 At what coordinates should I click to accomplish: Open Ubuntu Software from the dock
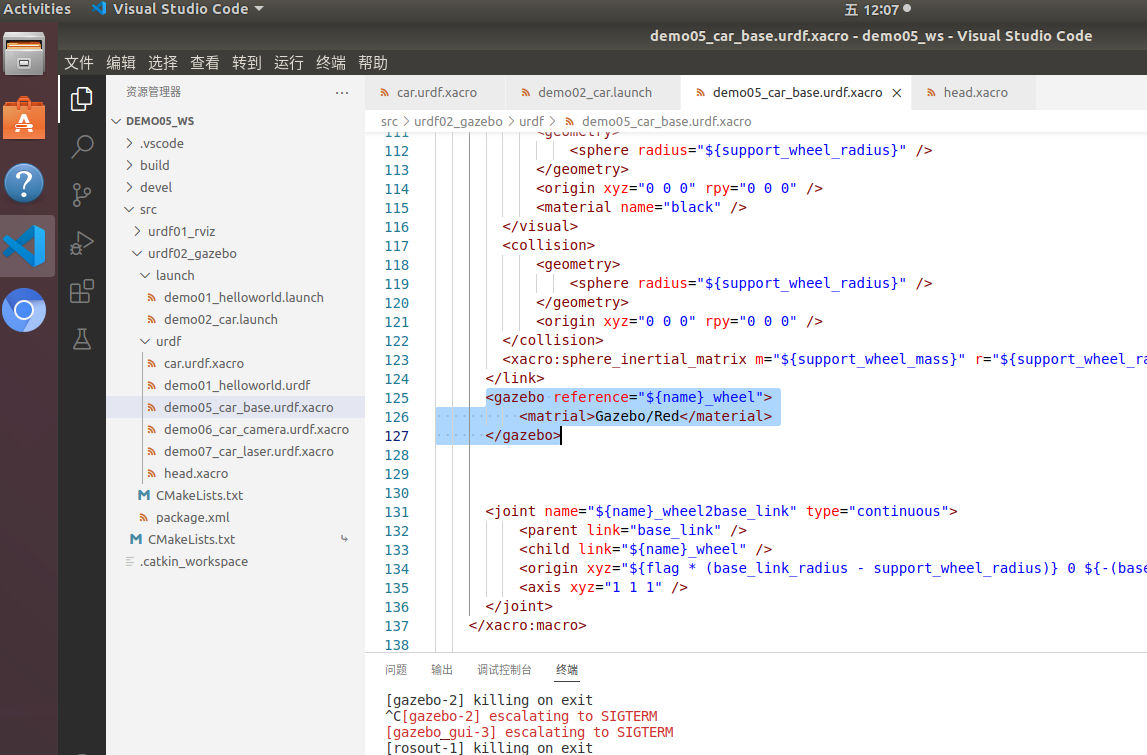(x=24, y=118)
